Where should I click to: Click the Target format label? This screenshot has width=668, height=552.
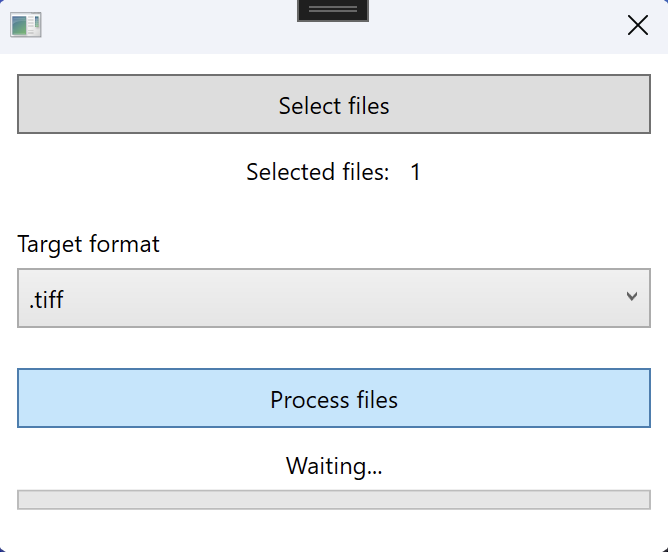pyautogui.click(x=88, y=244)
